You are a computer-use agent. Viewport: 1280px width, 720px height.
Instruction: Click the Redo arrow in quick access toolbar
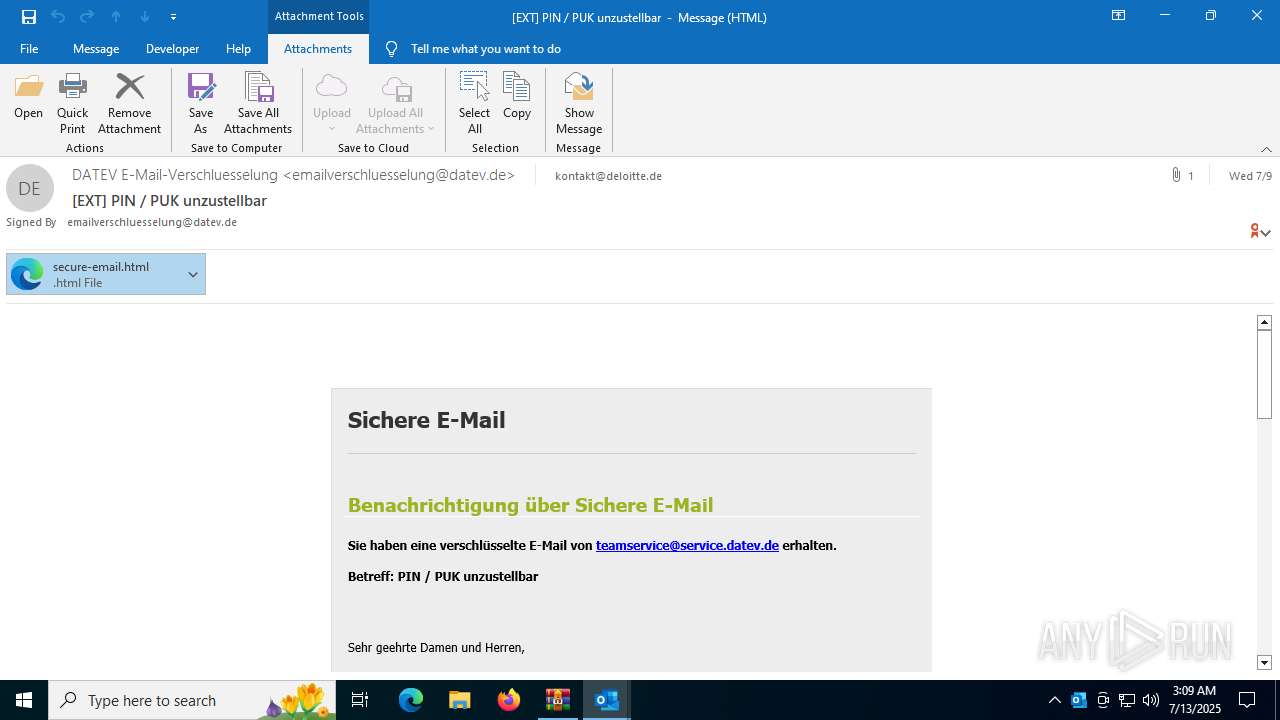point(87,16)
